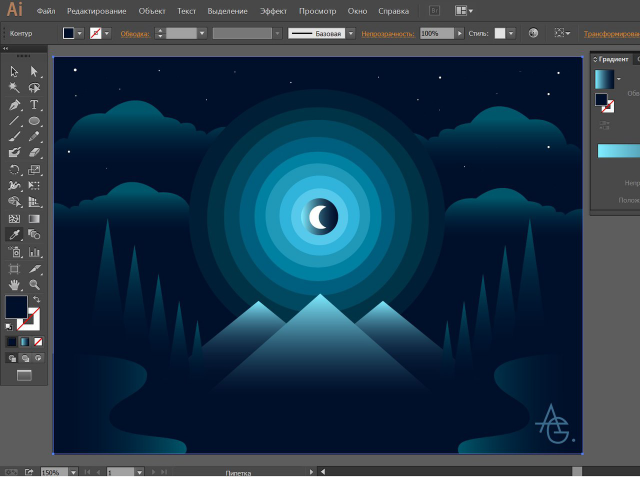This screenshot has height=477, width=640.
Task: Click the toolbox Fill color box
Action: click(16, 307)
